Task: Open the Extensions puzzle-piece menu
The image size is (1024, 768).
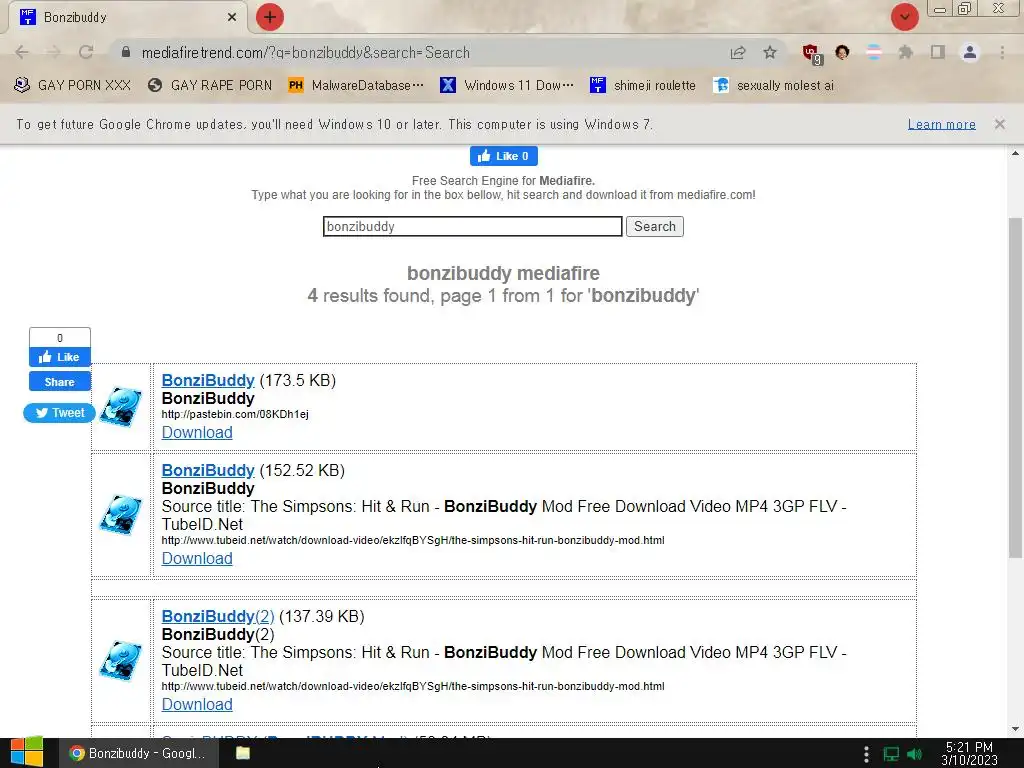Action: click(905, 52)
